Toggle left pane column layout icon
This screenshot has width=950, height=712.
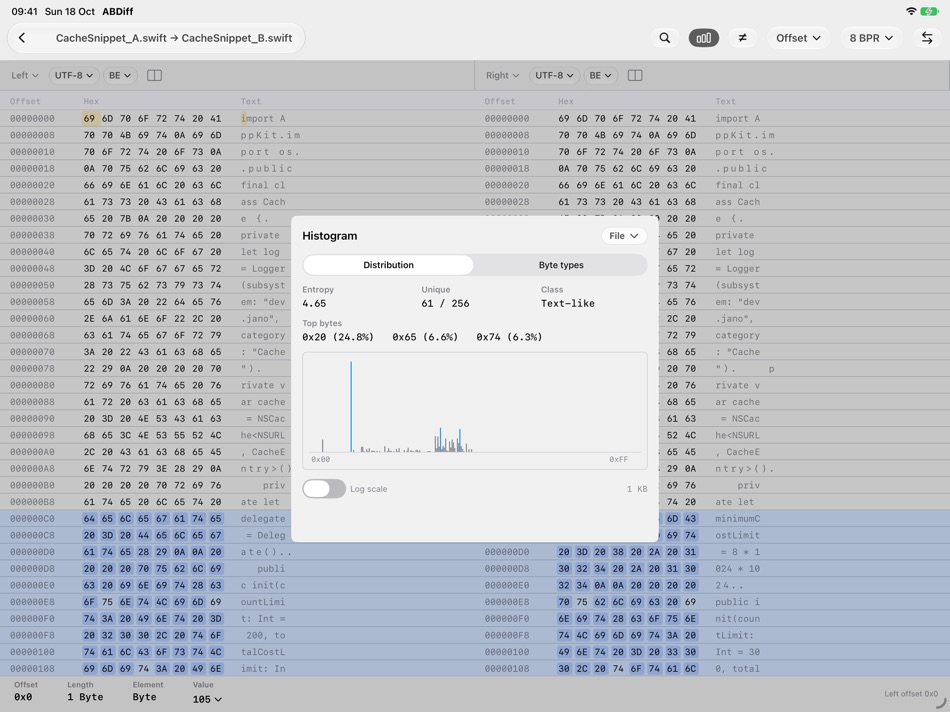click(154, 75)
